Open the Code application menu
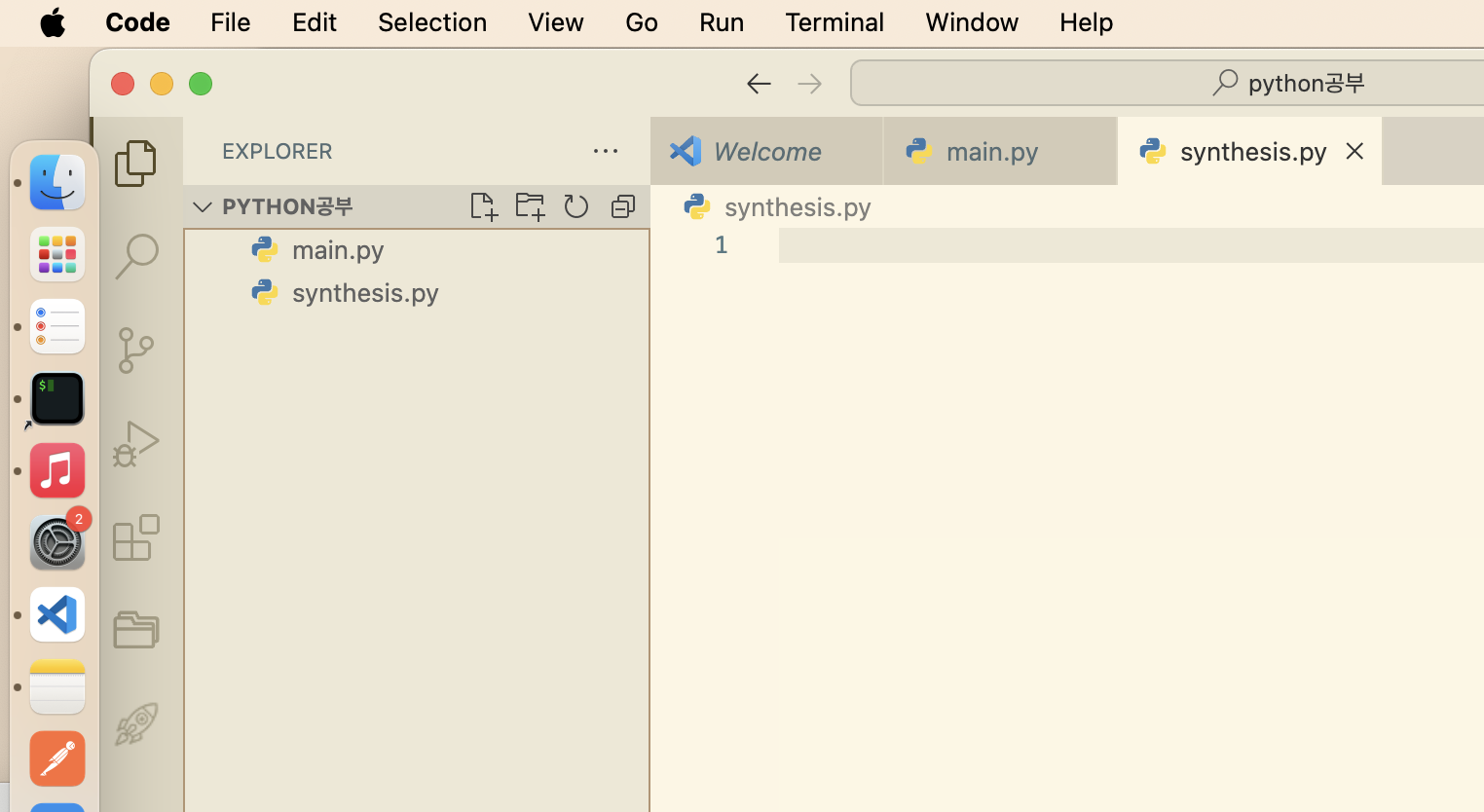Image resolution: width=1484 pixels, height=812 pixels. (x=137, y=22)
